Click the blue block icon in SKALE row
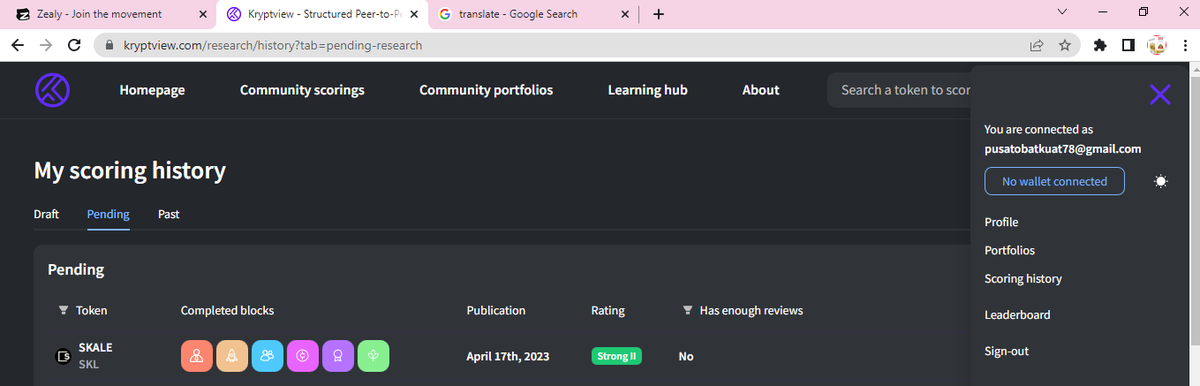This screenshot has height=386, width=1200. click(x=267, y=355)
